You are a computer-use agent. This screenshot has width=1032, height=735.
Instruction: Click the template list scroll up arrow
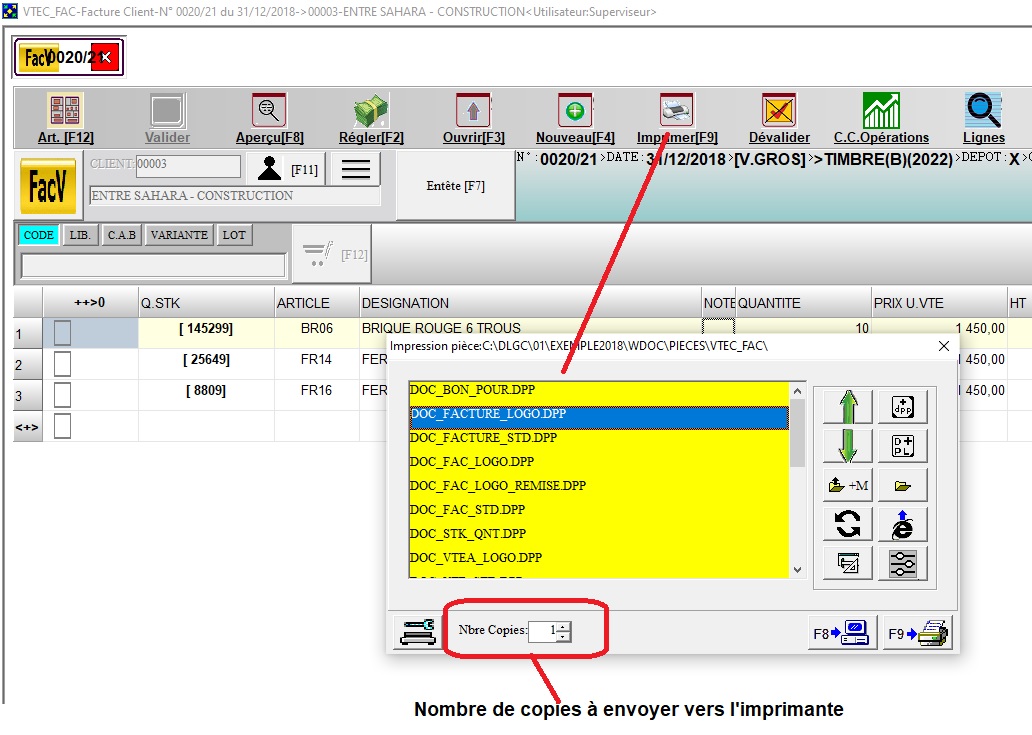click(797, 391)
